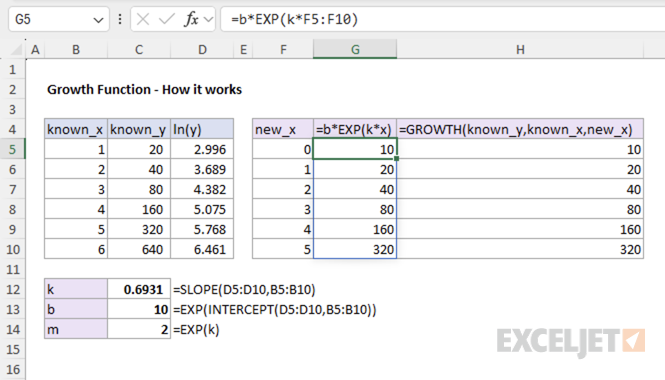Click cell with ln value 2.996

(x=202, y=149)
